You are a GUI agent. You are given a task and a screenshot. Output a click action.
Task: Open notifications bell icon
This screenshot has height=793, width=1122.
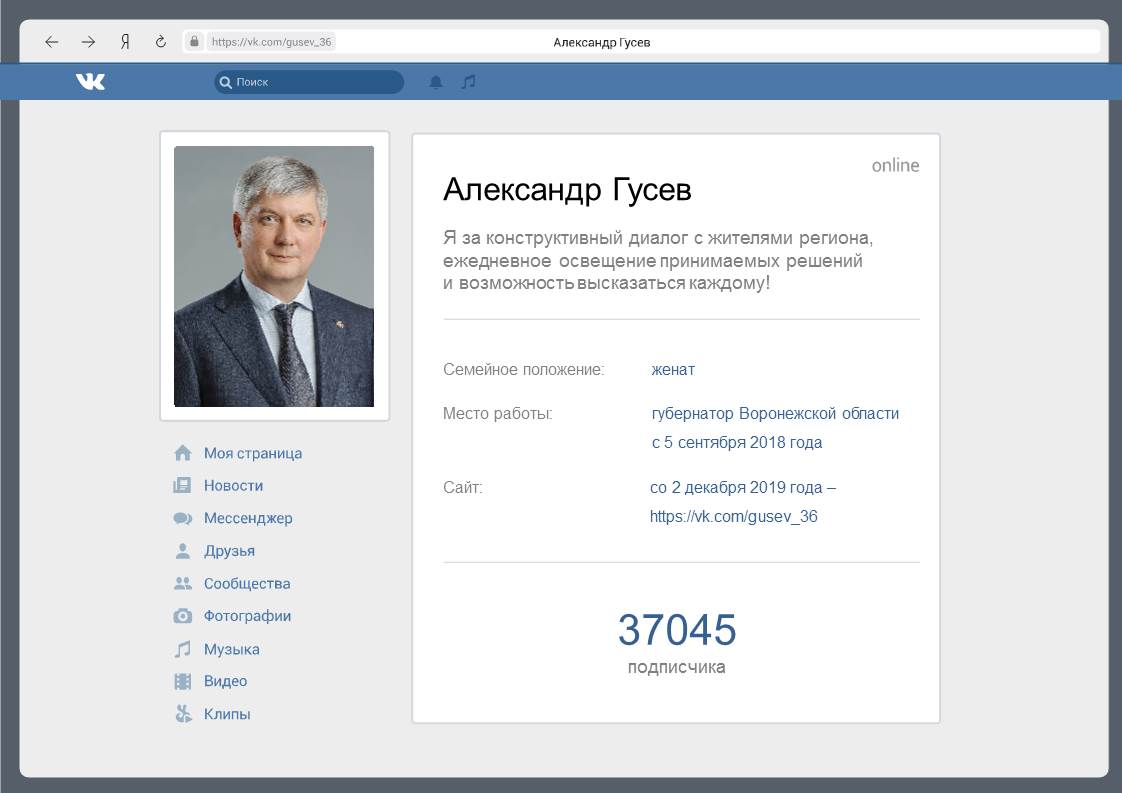(x=436, y=82)
